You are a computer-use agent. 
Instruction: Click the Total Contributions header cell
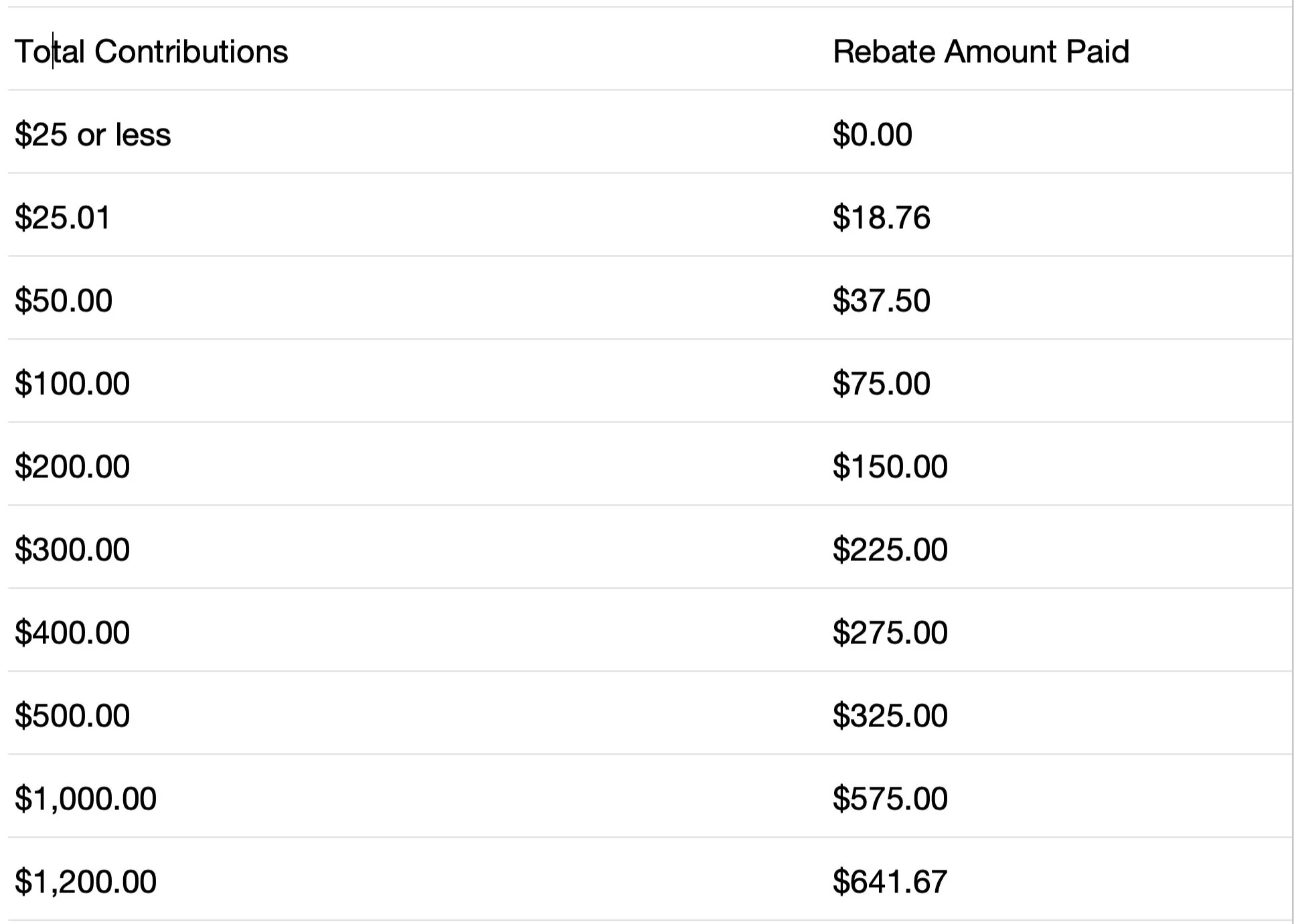[x=151, y=52]
